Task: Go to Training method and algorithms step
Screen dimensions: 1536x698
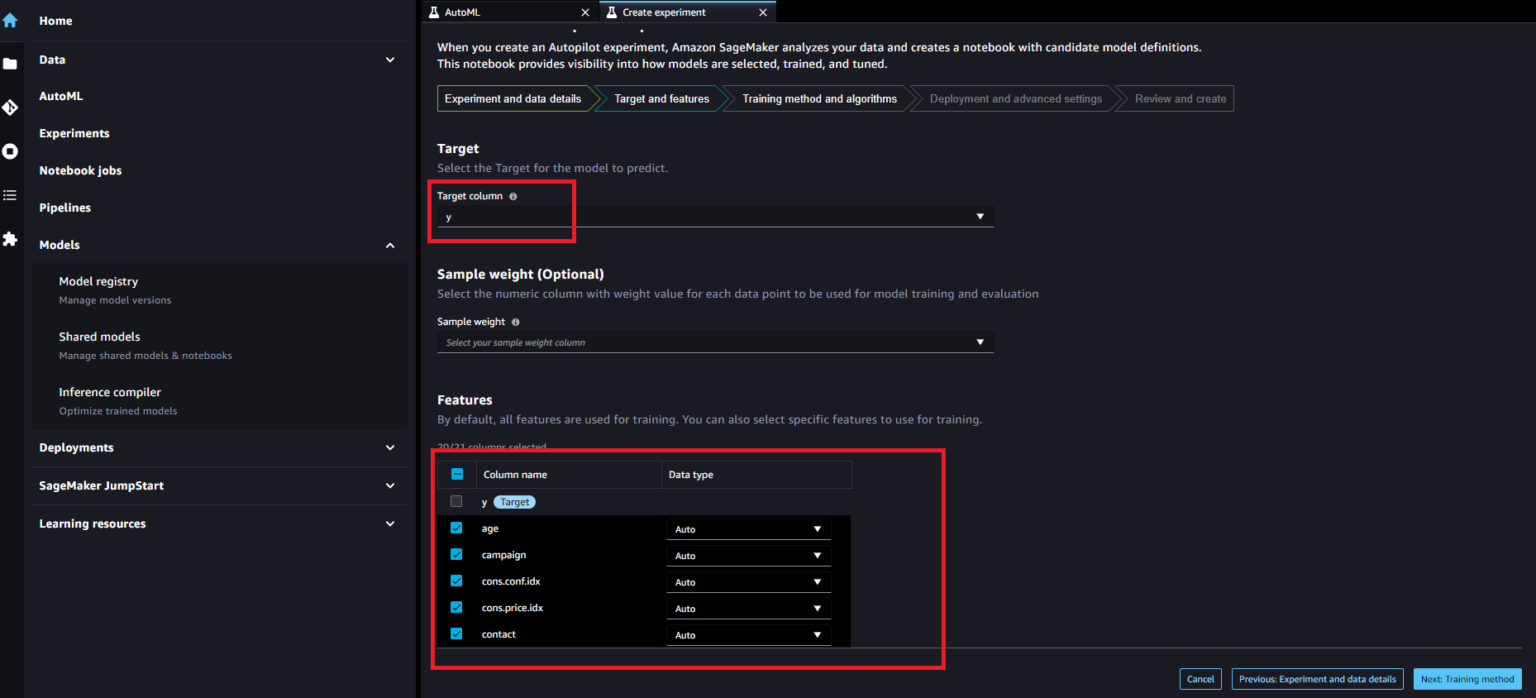Action: point(819,99)
